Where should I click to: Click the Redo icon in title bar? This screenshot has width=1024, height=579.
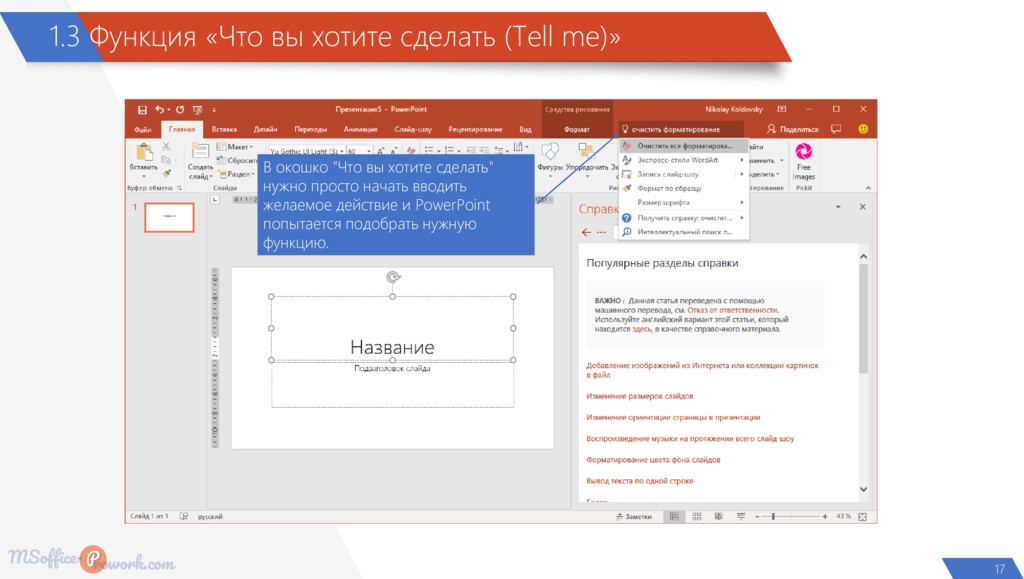coord(180,110)
